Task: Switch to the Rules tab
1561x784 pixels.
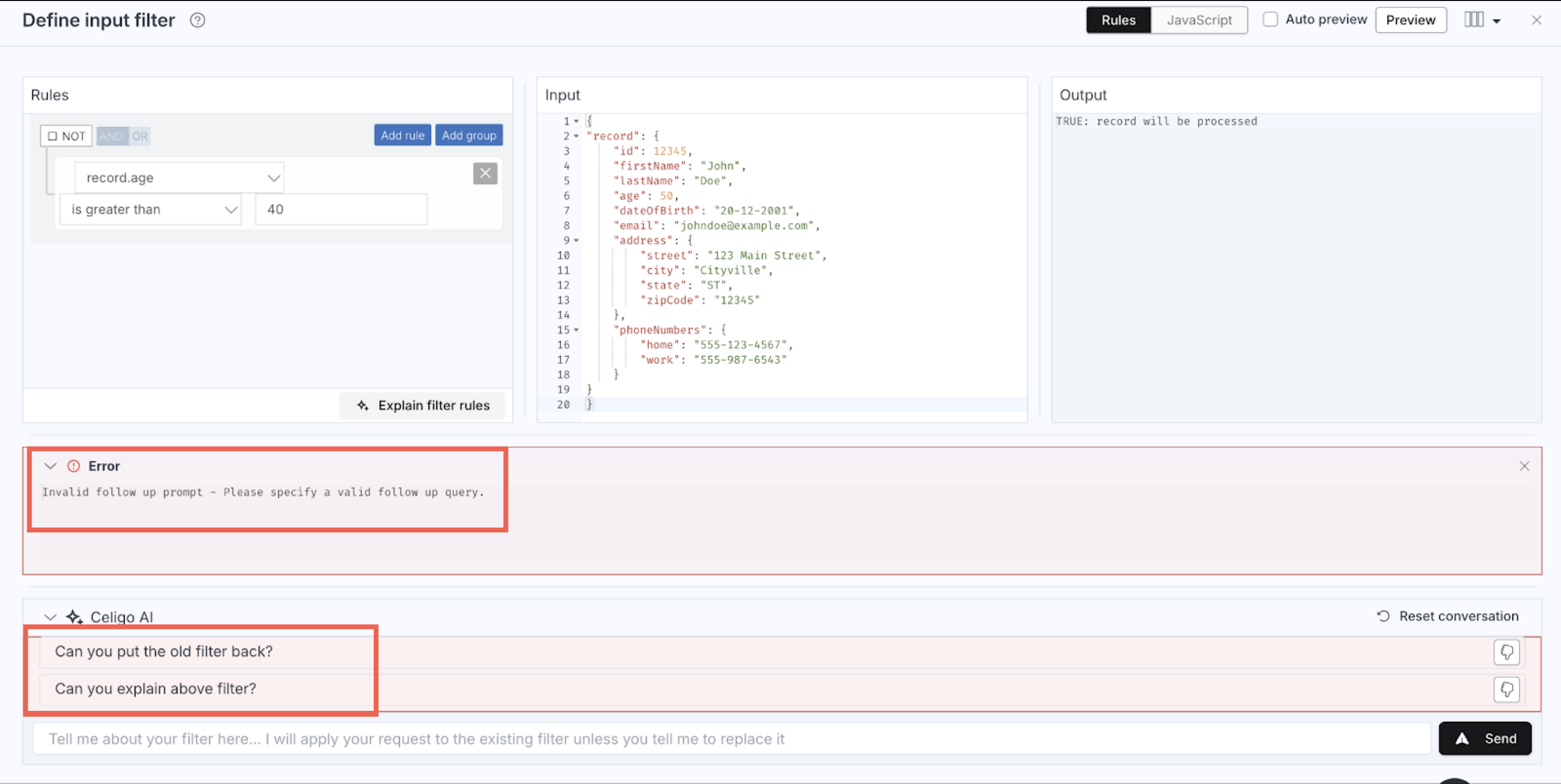Action: pyautogui.click(x=1118, y=20)
